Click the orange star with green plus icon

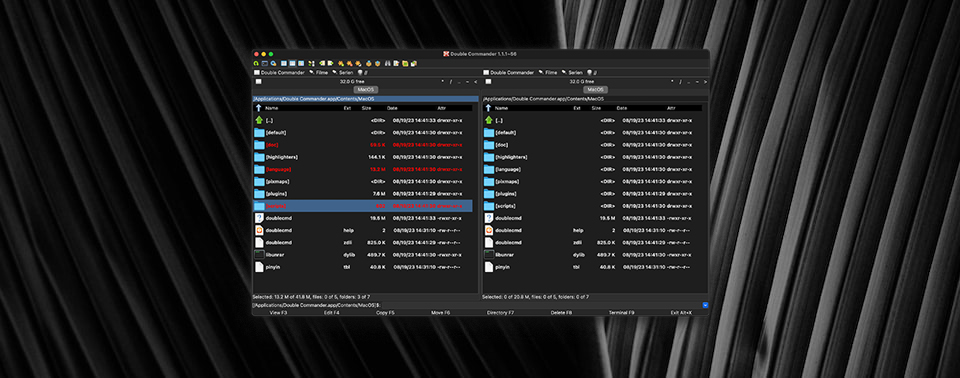(341, 63)
